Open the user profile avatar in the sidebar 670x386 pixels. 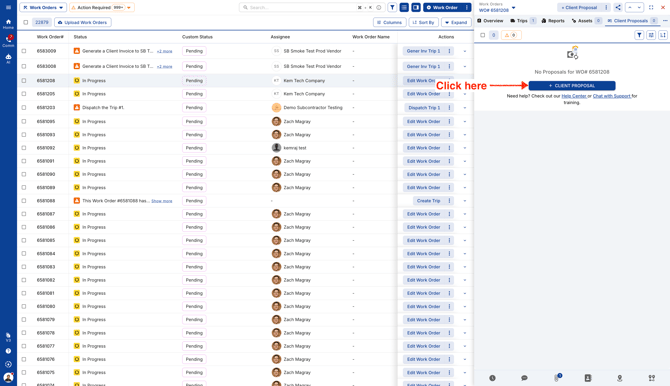(x=8, y=377)
